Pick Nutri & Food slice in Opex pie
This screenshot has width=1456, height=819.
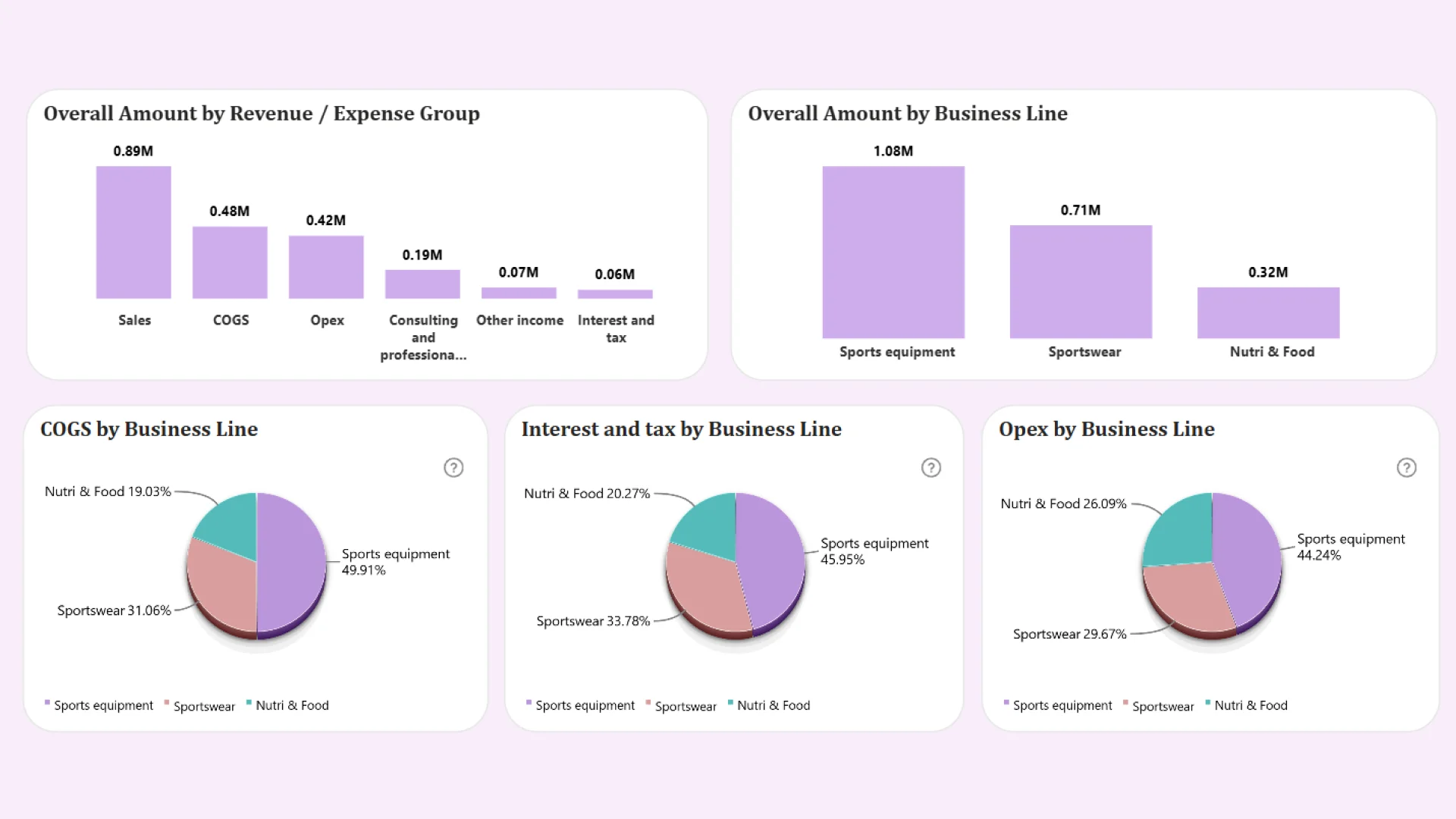click(1181, 531)
